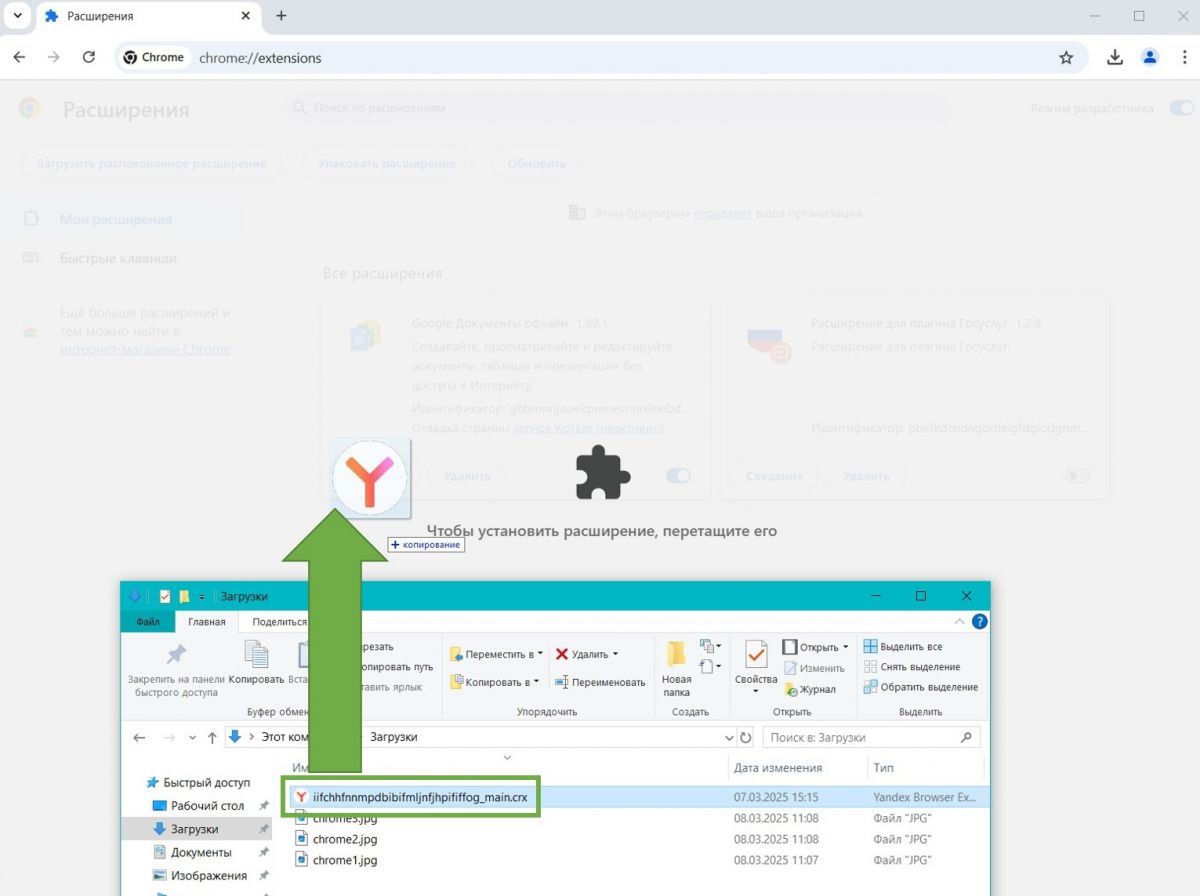Screen dimensions: 1200x896
Task: Click the folder icon in Explorer title bar
Action: 184,597
